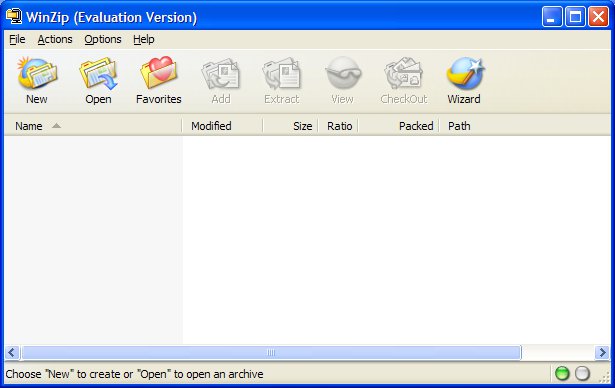Open the Options menu
Viewport: 615px width, 388px height.
(103, 39)
